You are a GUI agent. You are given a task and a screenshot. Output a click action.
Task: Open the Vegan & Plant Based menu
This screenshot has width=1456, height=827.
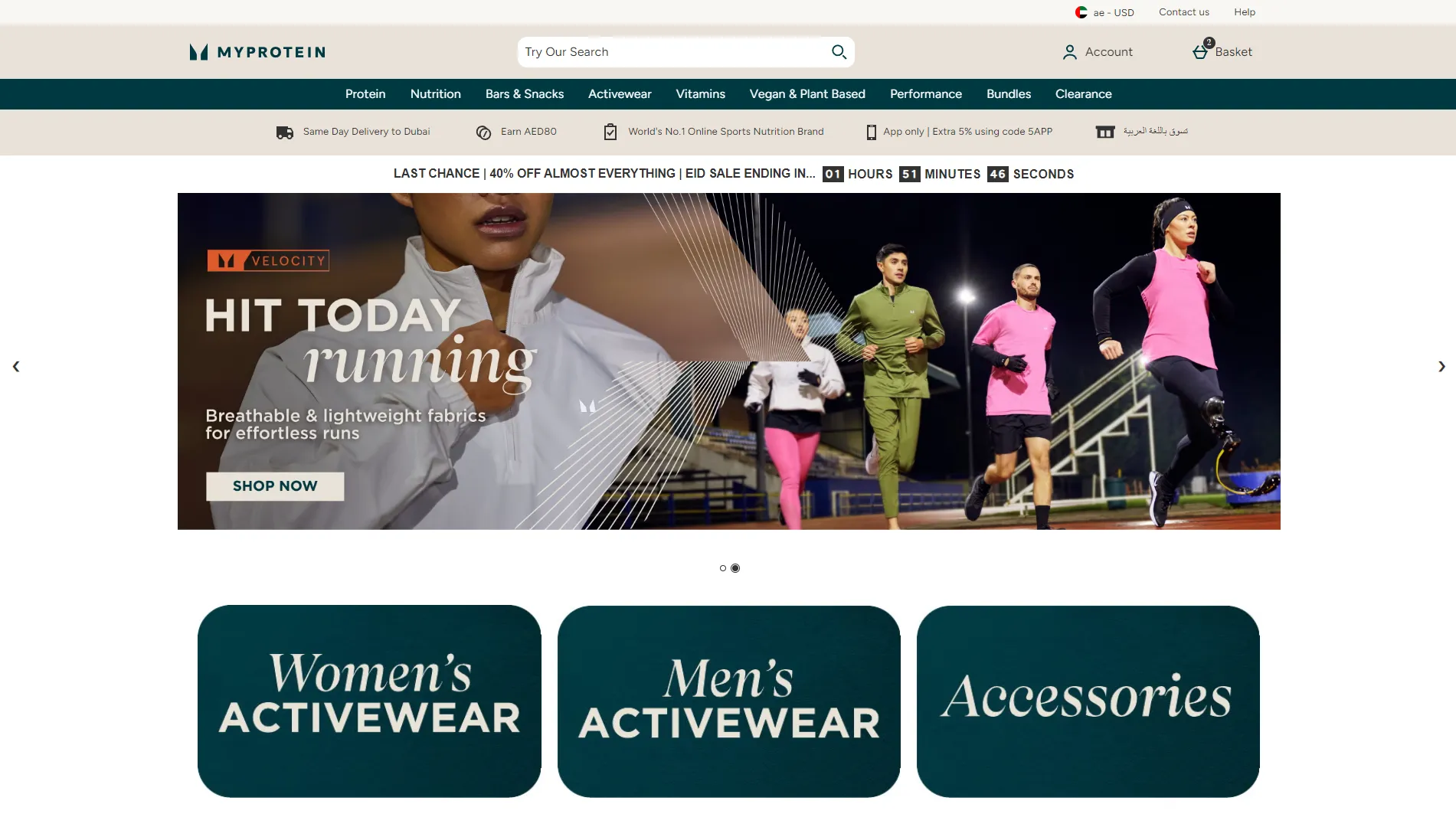[807, 94]
